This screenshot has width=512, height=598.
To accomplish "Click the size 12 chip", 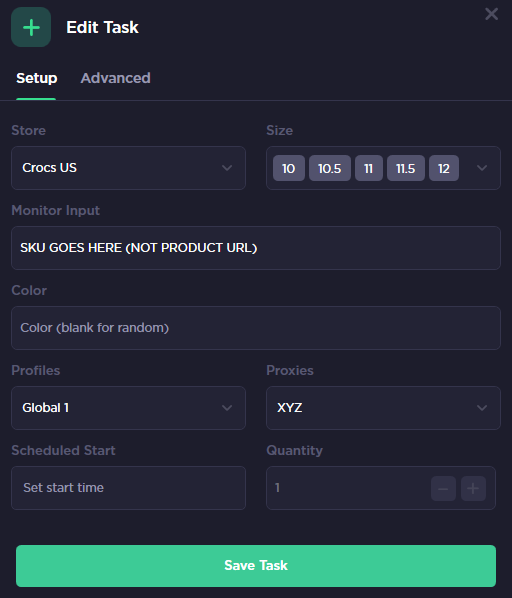I will click(443, 168).
